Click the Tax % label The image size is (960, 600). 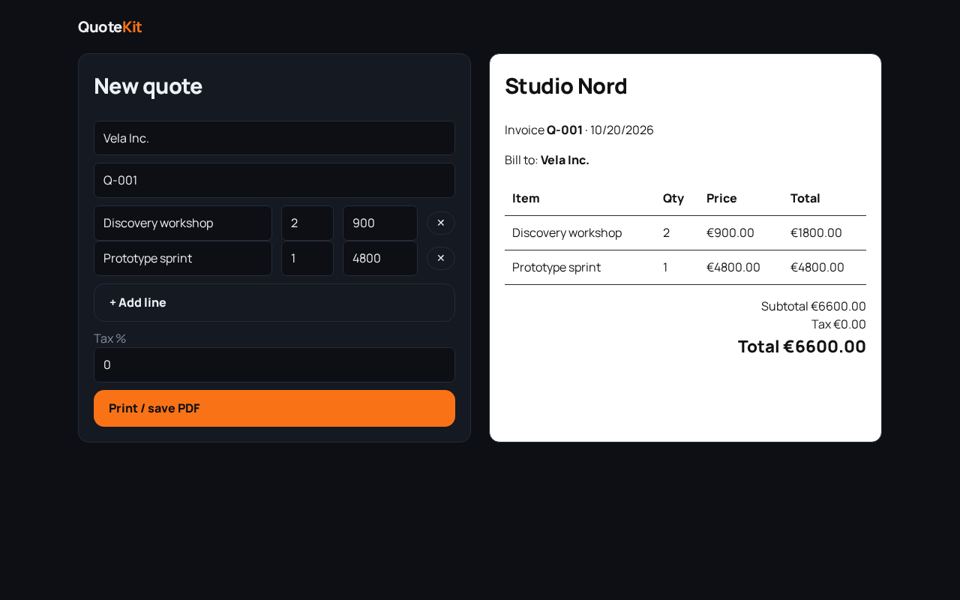110,338
